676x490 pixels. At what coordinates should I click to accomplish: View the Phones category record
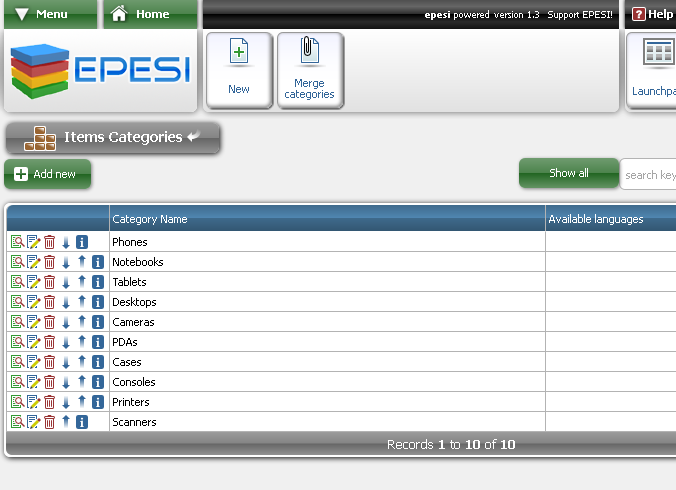[17, 242]
